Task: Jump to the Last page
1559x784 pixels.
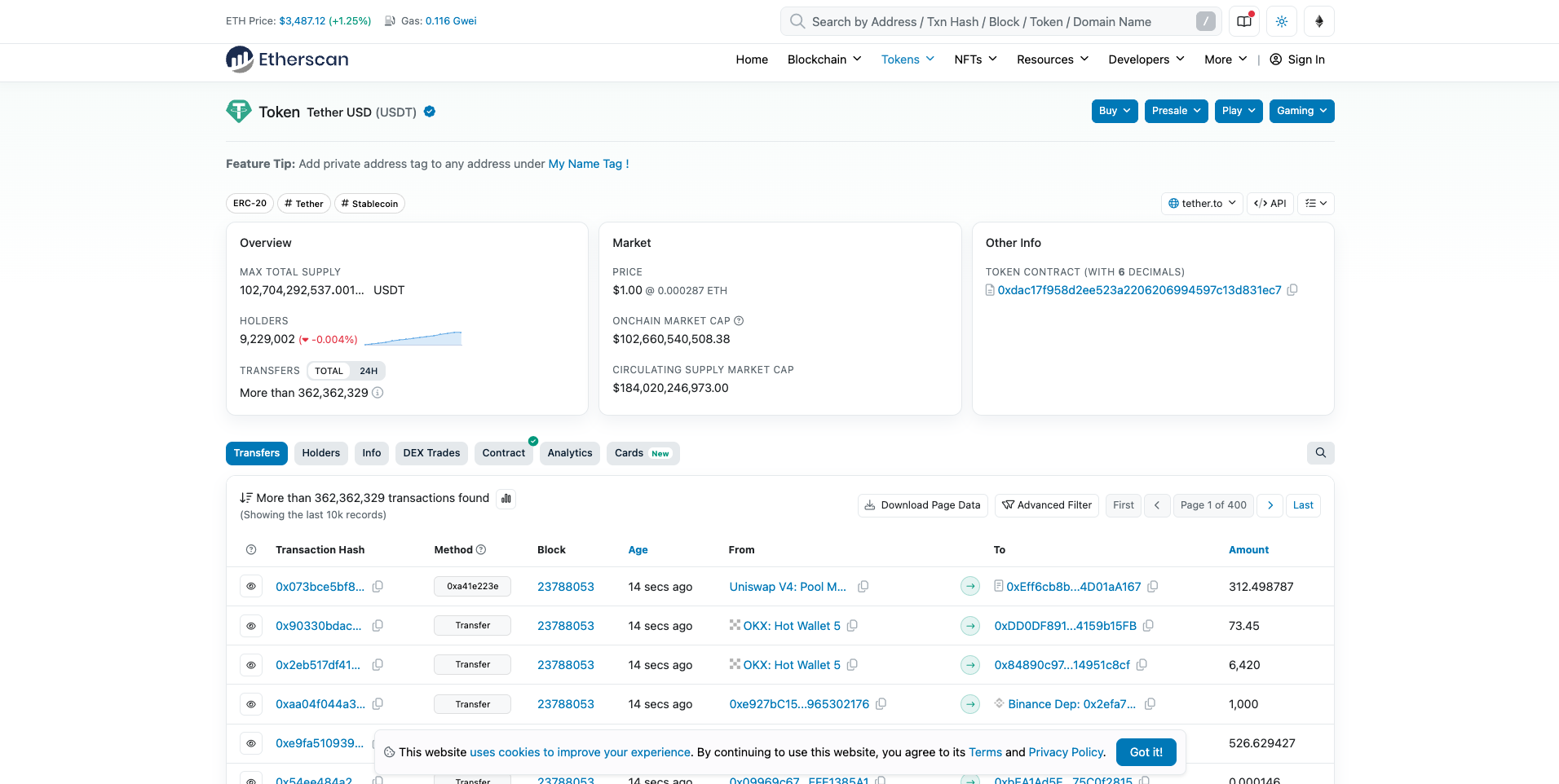Action: click(1303, 505)
